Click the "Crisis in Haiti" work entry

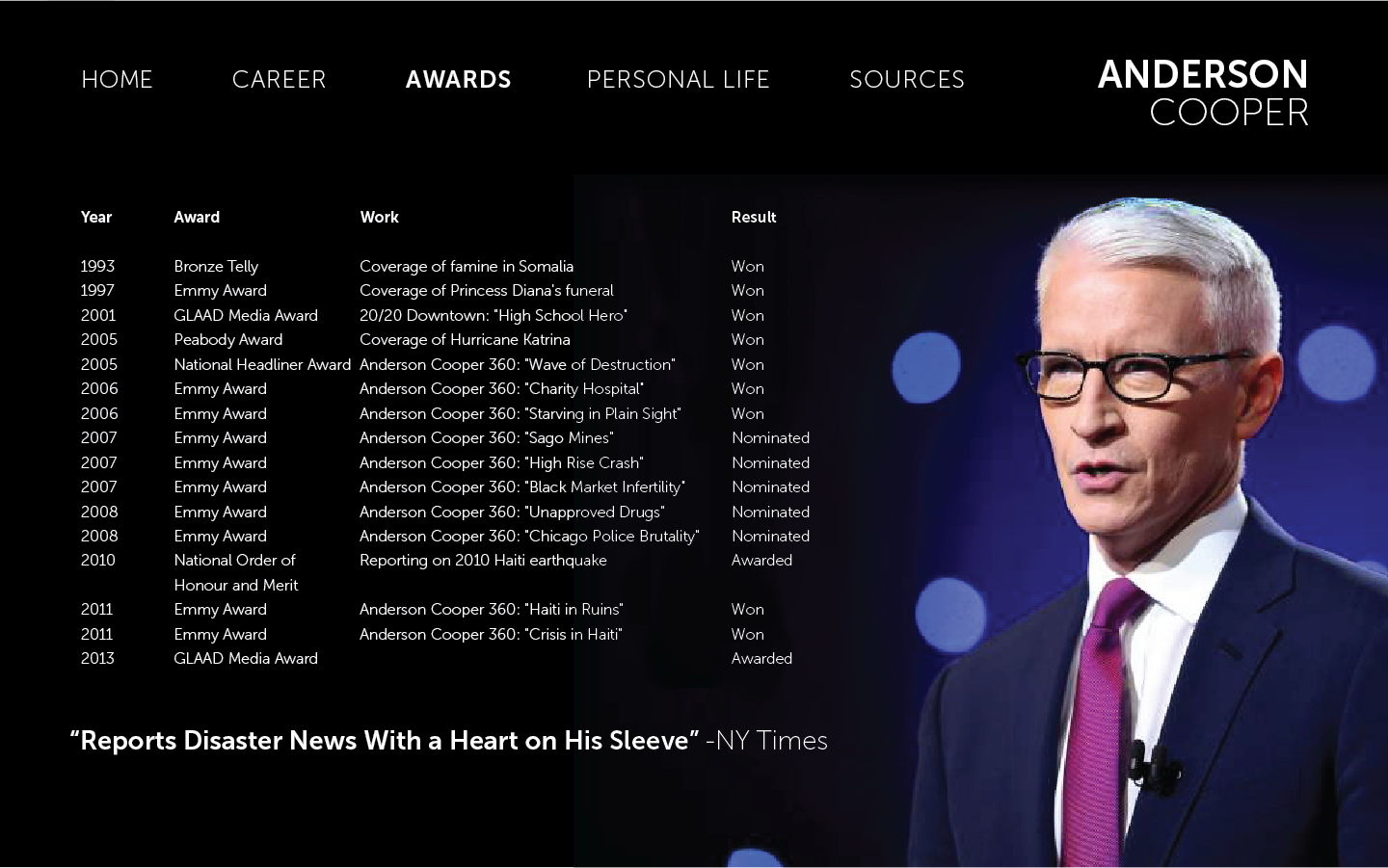492,634
